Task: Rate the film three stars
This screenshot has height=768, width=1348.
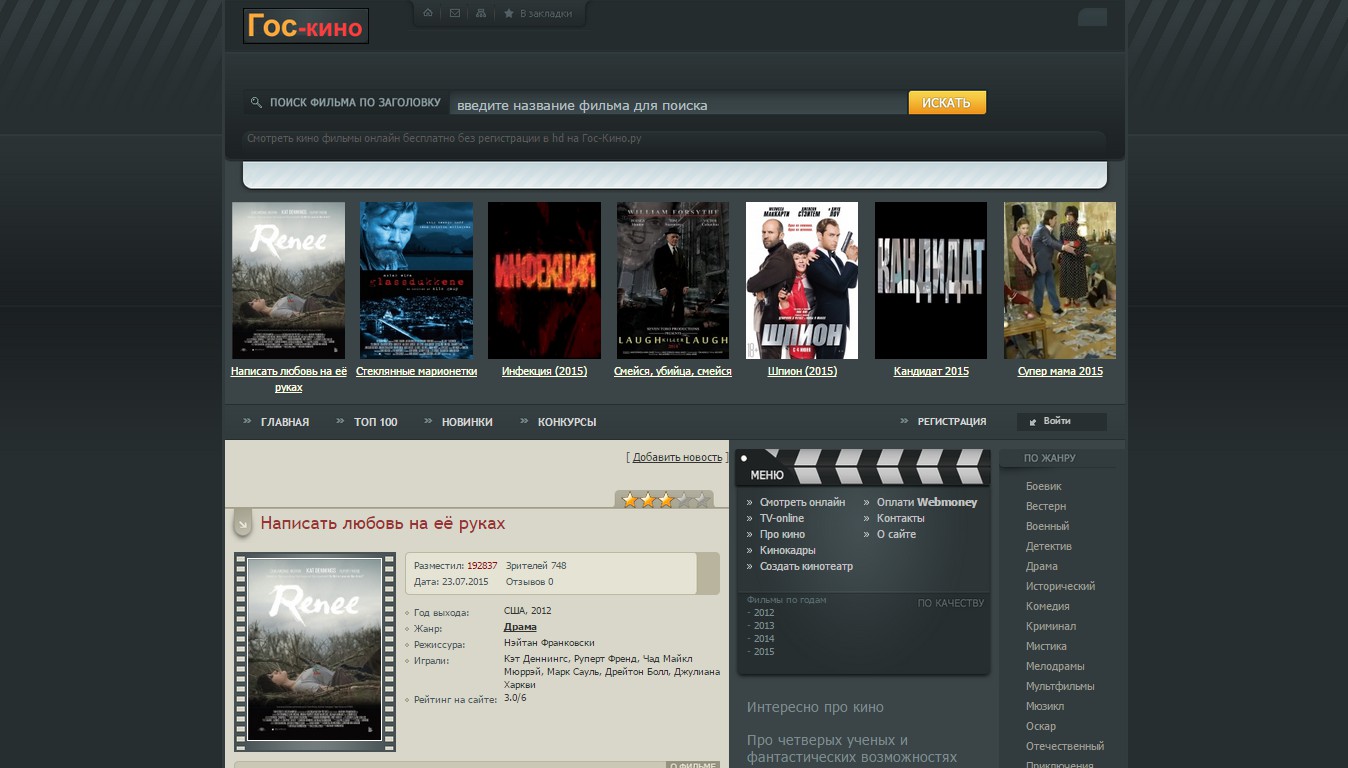Action: [x=666, y=500]
